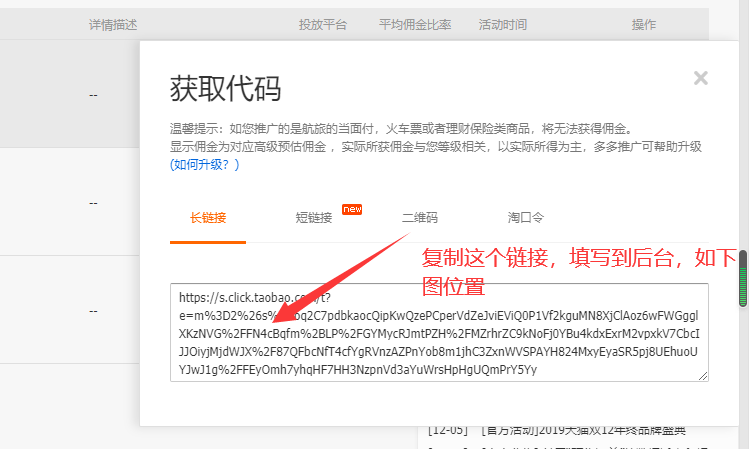Close the 获取代码 dialog
Screen dimensions: 749x449
point(701,78)
